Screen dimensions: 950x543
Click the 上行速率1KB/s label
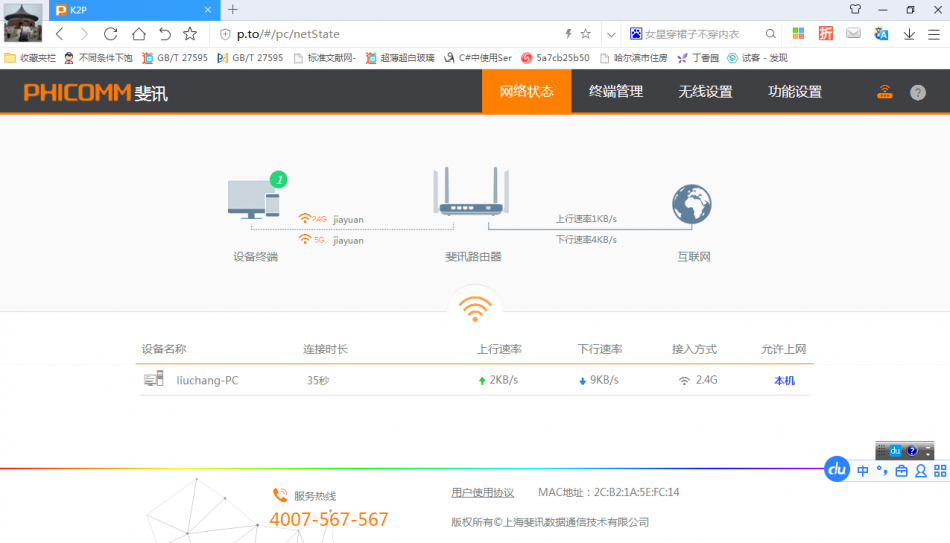pos(586,219)
